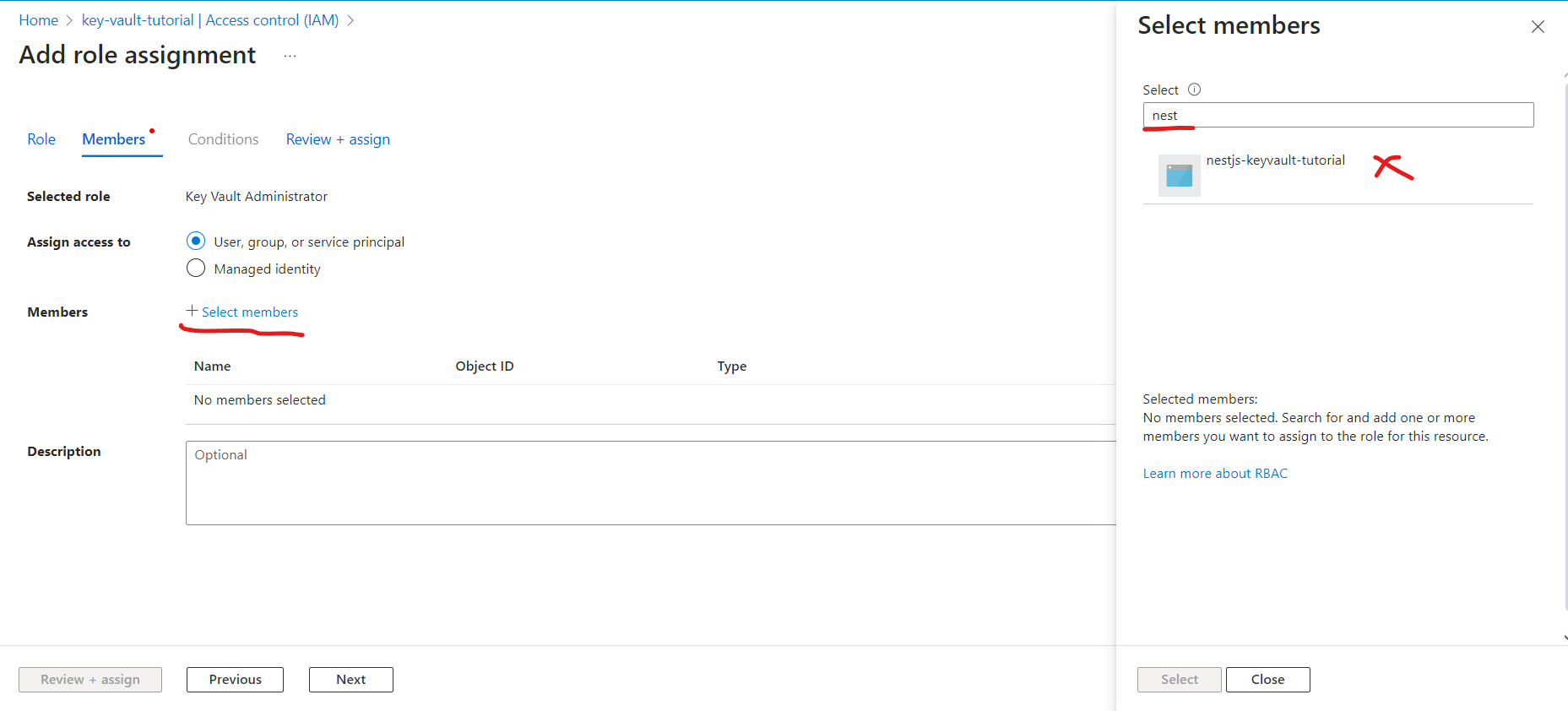This screenshot has height=711, width=1568.
Task: Open the more options ellipsis menu
Action: click(290, 56)
